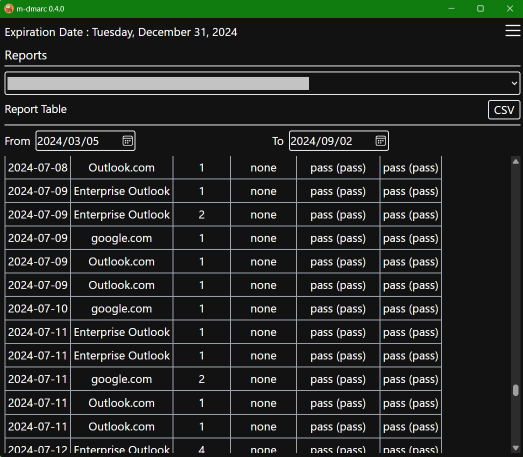Select the 2024-07-10 date cell

[x=38, y=309]
